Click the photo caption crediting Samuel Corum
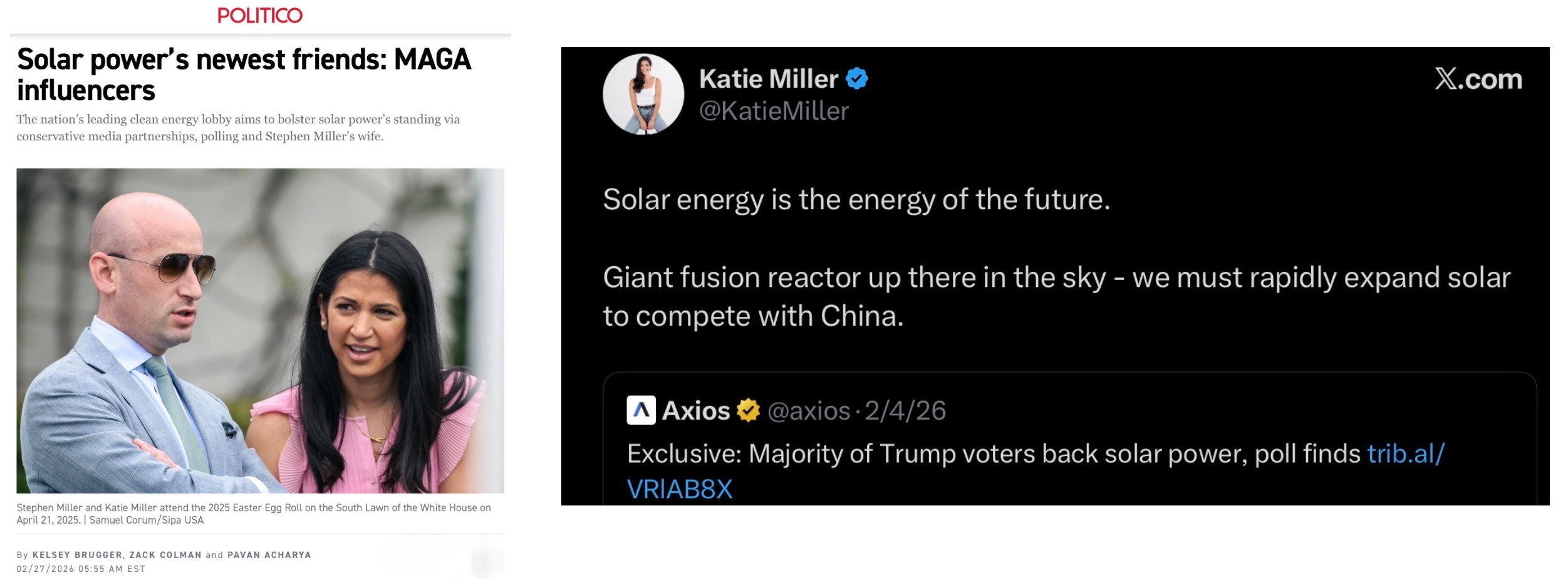1568x580 pixels. pyautogui.click(x=254, y=514)
